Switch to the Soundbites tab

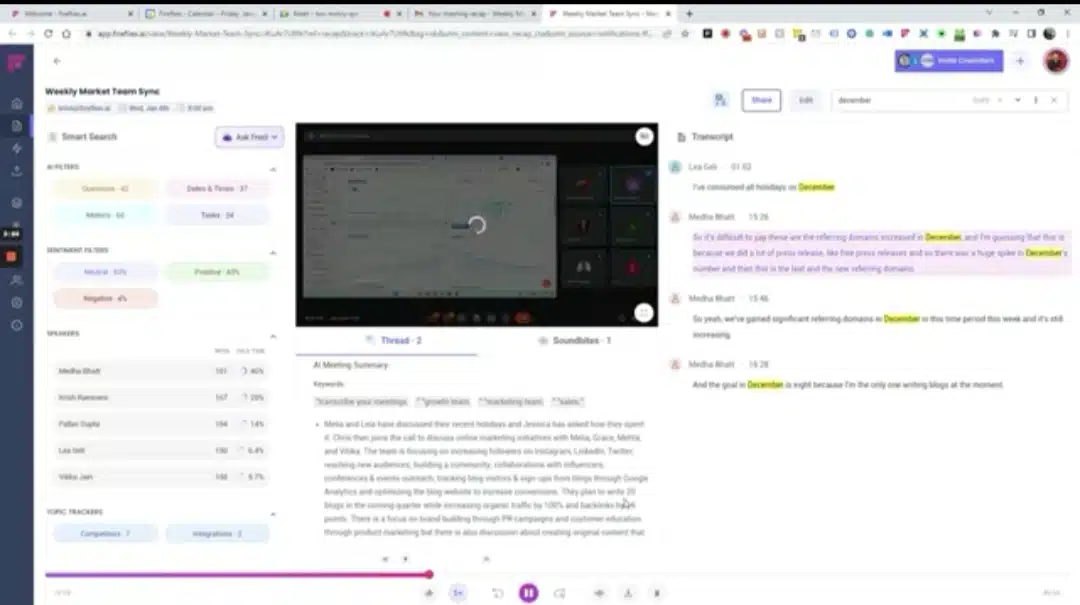pos(574,340)
